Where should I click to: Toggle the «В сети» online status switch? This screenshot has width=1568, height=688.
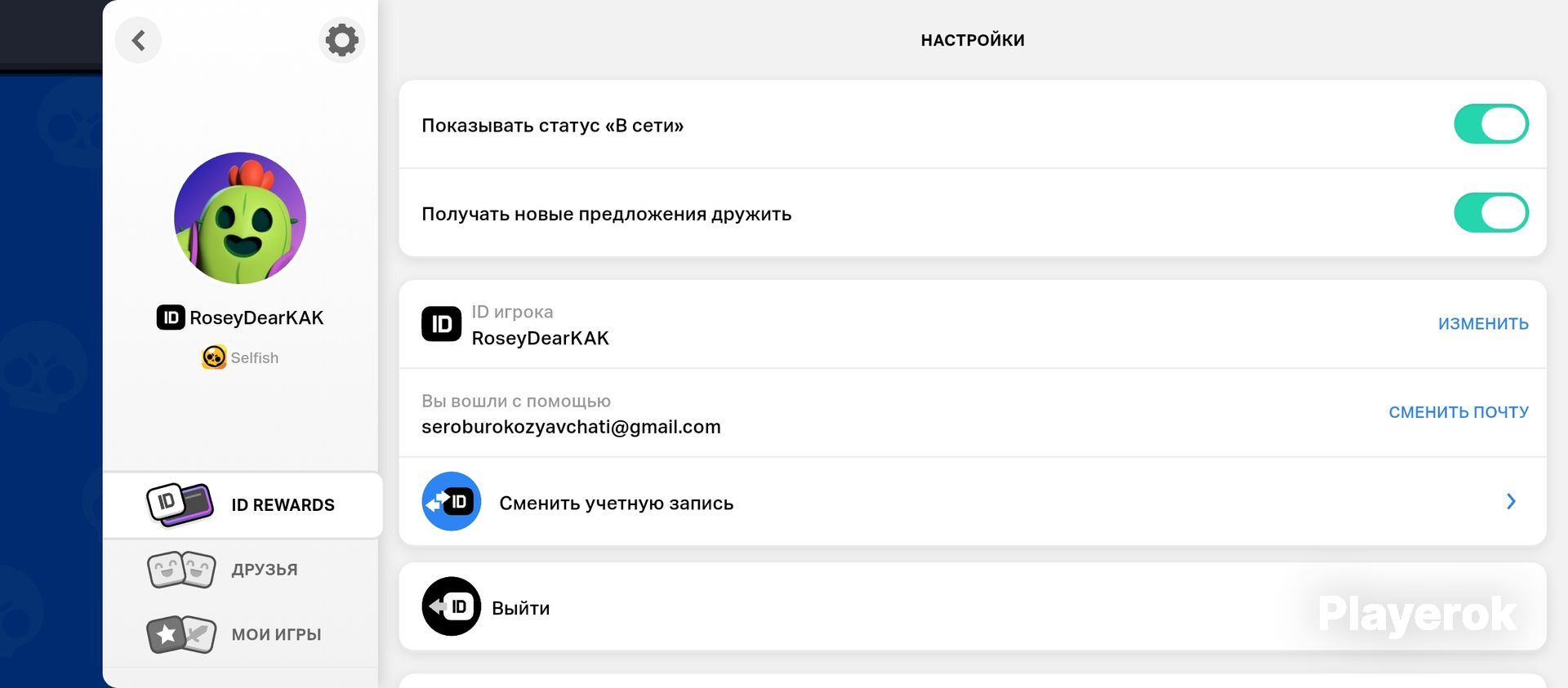point(1491,124)
